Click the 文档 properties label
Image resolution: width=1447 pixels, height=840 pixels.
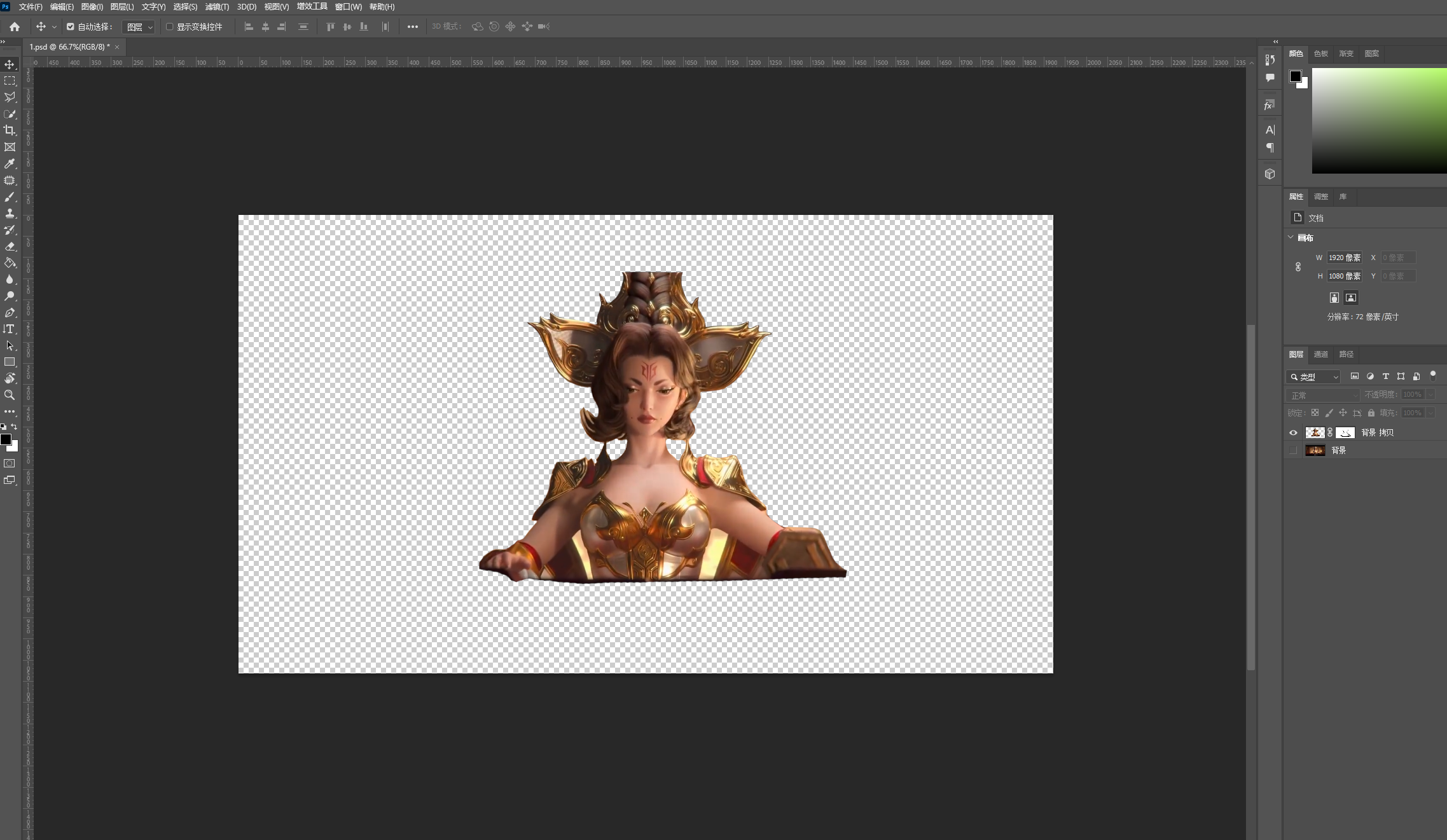pyautogui.click(x=1315, y=218)
